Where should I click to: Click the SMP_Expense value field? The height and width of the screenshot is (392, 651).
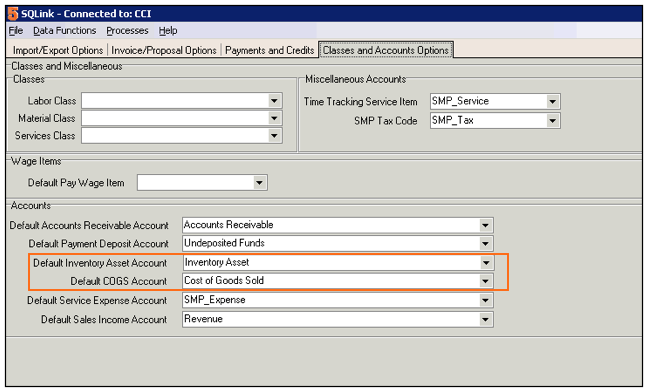tap(338, 300)
